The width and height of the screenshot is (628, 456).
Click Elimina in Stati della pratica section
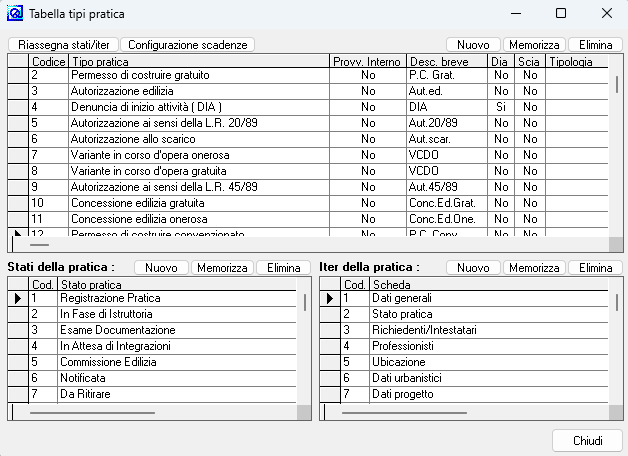[283, 268]
